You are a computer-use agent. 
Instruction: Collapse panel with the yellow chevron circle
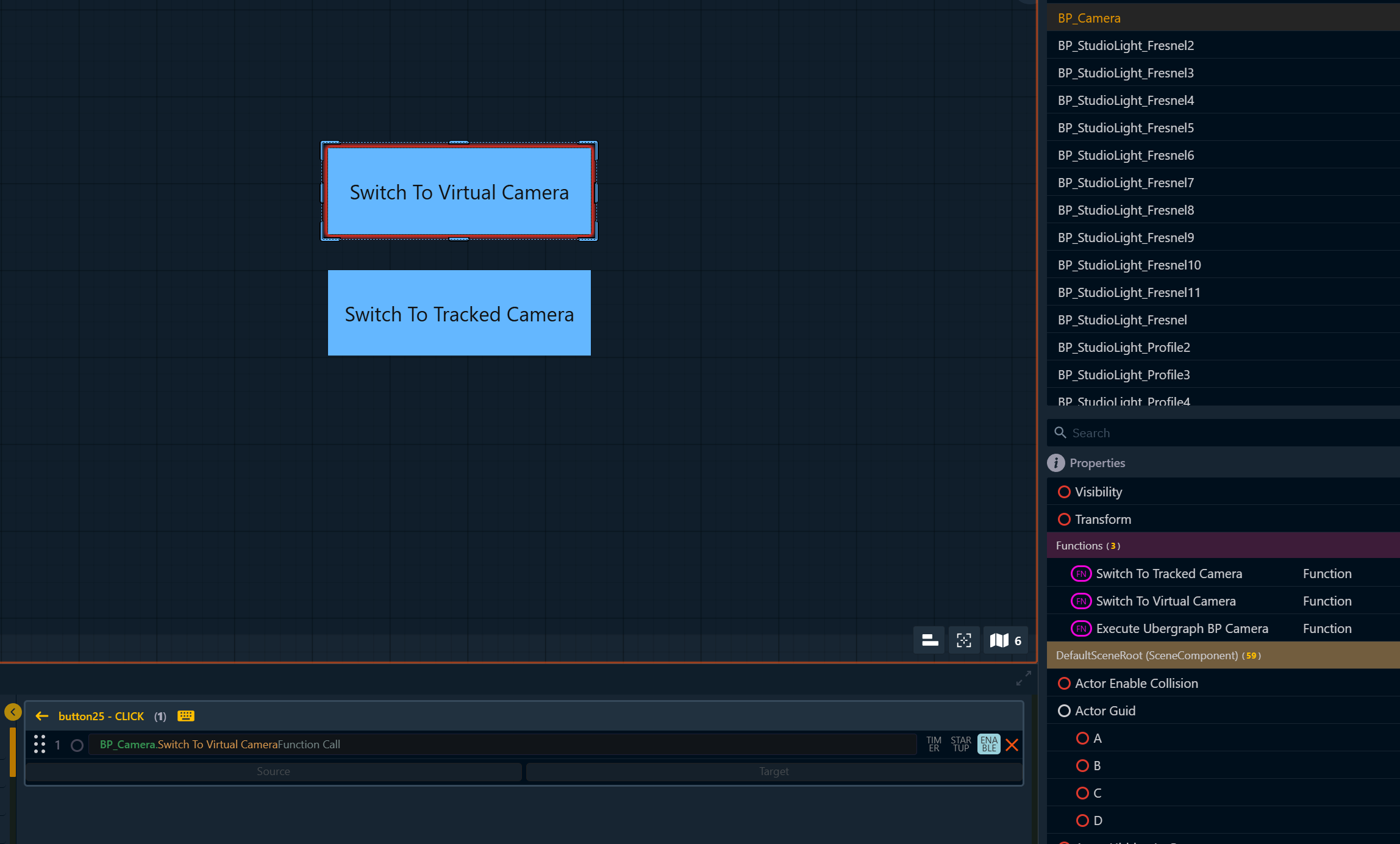(13, 712)
